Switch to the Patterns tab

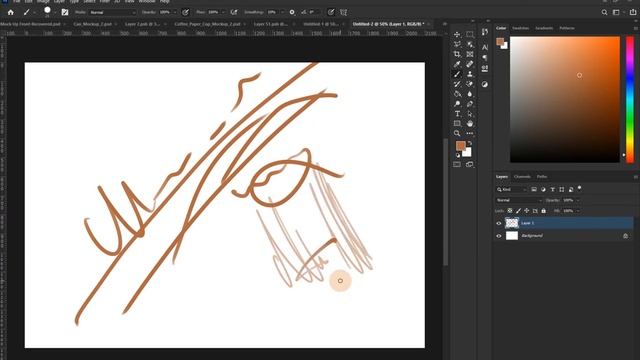click(567, 28)
